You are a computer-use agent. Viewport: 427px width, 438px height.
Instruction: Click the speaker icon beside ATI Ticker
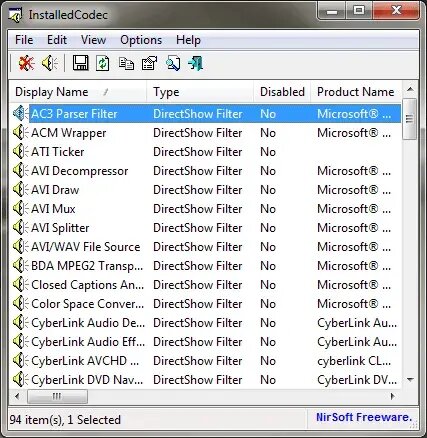[21, 152]
